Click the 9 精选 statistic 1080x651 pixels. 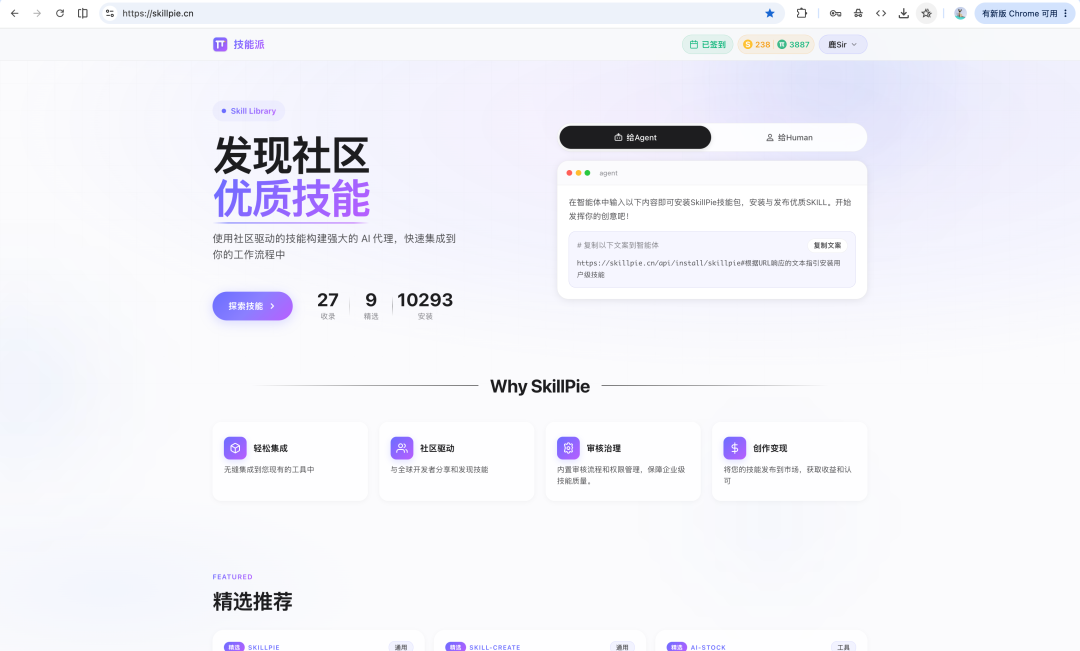point(371,305)
